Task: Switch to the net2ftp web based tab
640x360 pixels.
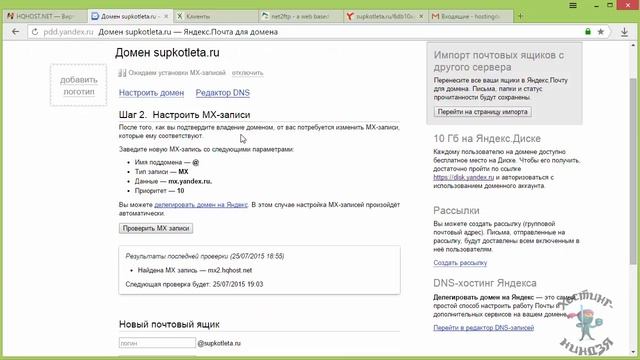Action: [x=301, y=16]
